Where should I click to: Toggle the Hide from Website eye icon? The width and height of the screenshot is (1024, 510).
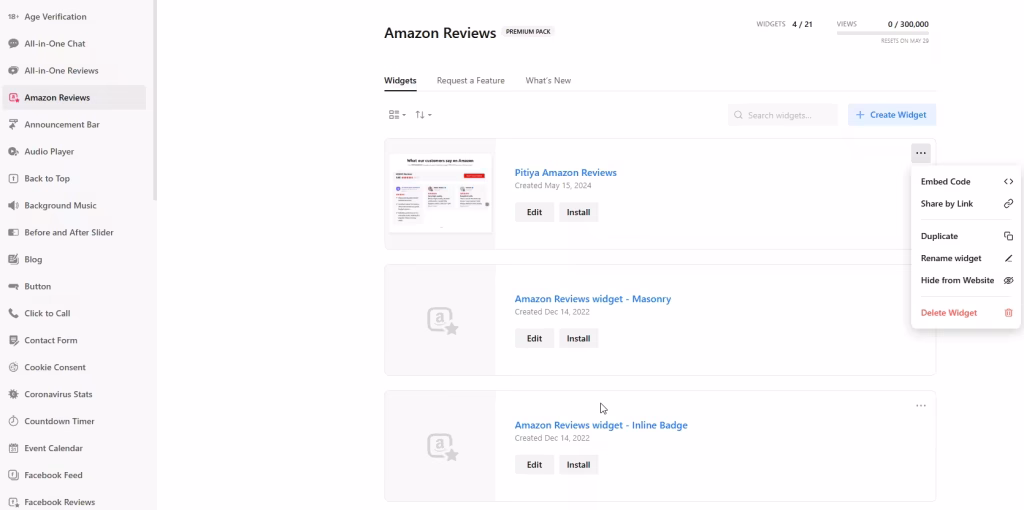point(1008,280)
